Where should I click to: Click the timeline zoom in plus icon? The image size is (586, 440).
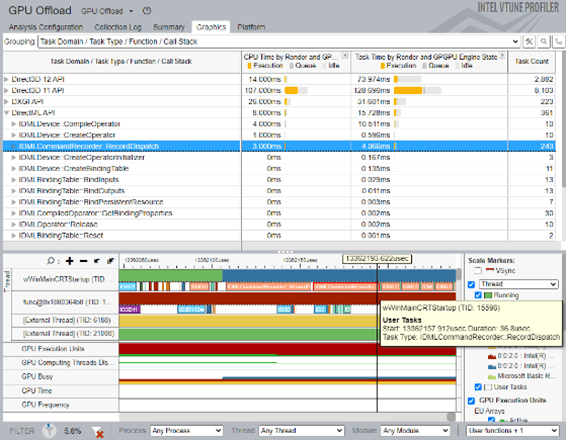70,261
